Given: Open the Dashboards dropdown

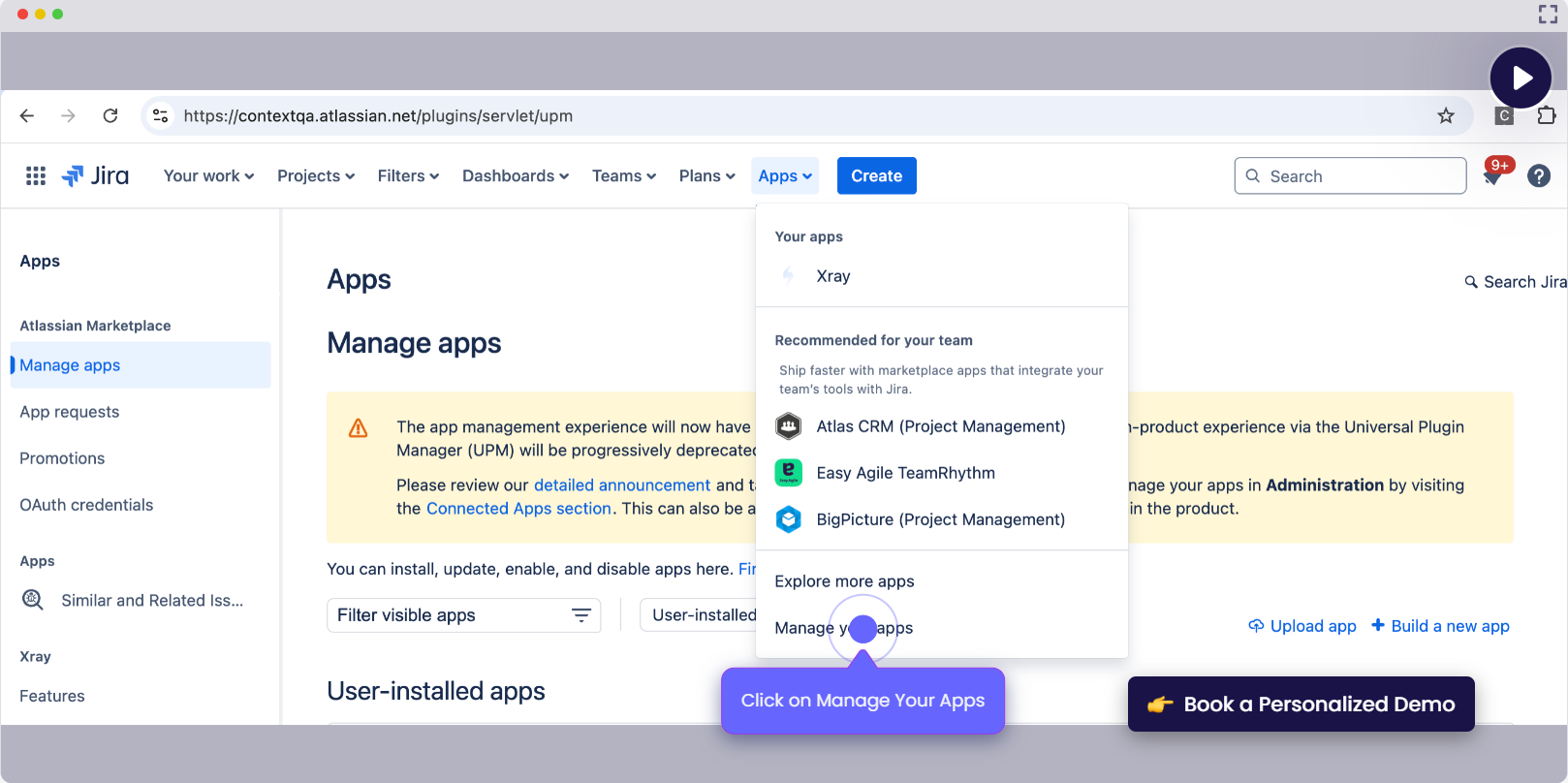Looking at the screenshot, I should [515, 175].
